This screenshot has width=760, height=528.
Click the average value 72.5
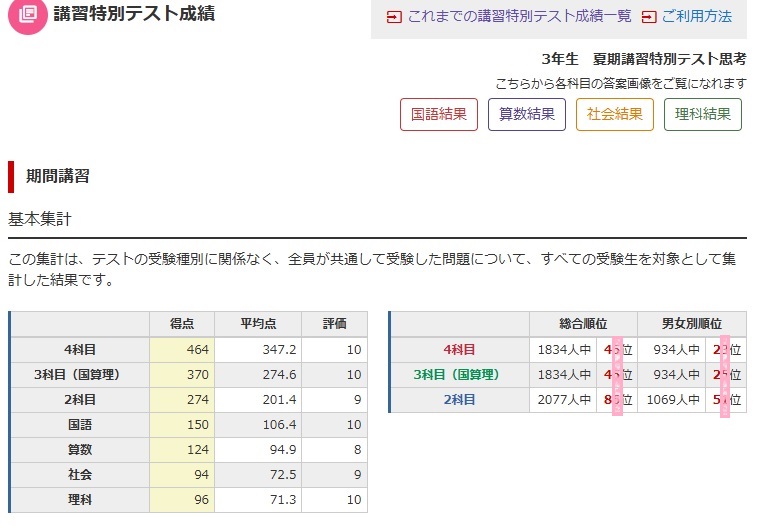pyautogui.click(x=283, y=475)
